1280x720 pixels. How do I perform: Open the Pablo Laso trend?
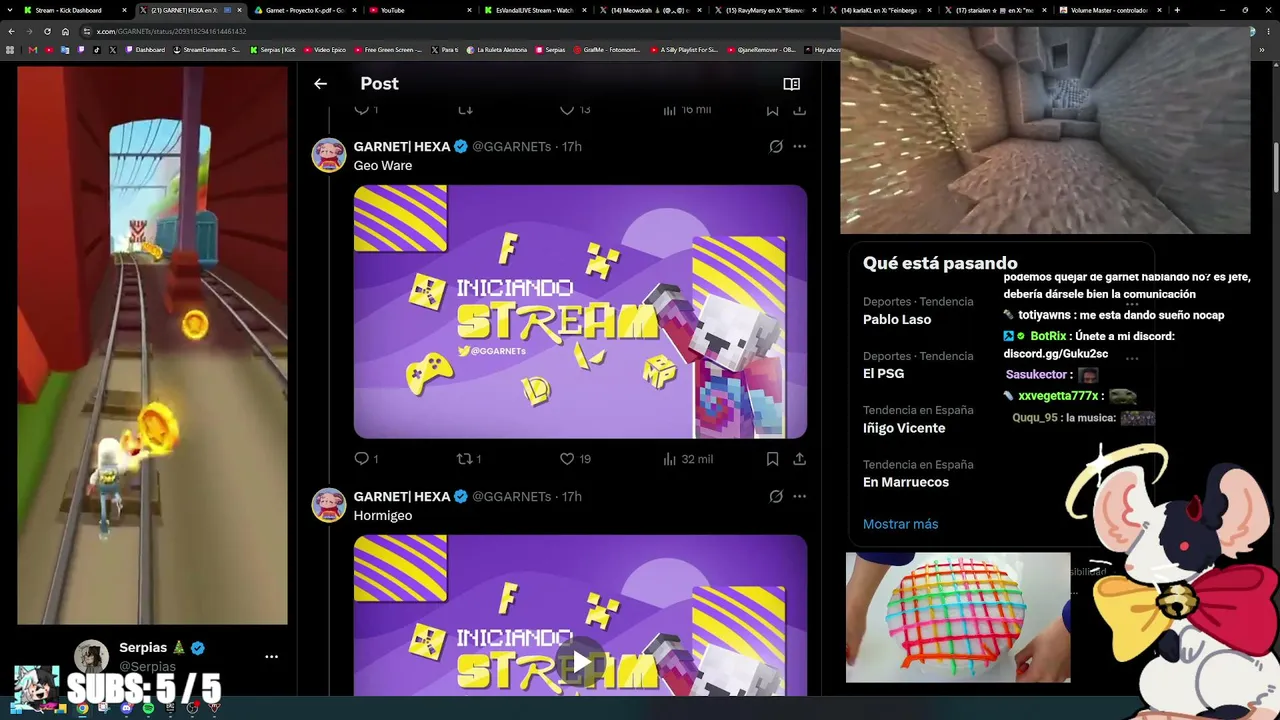point(897,320)
